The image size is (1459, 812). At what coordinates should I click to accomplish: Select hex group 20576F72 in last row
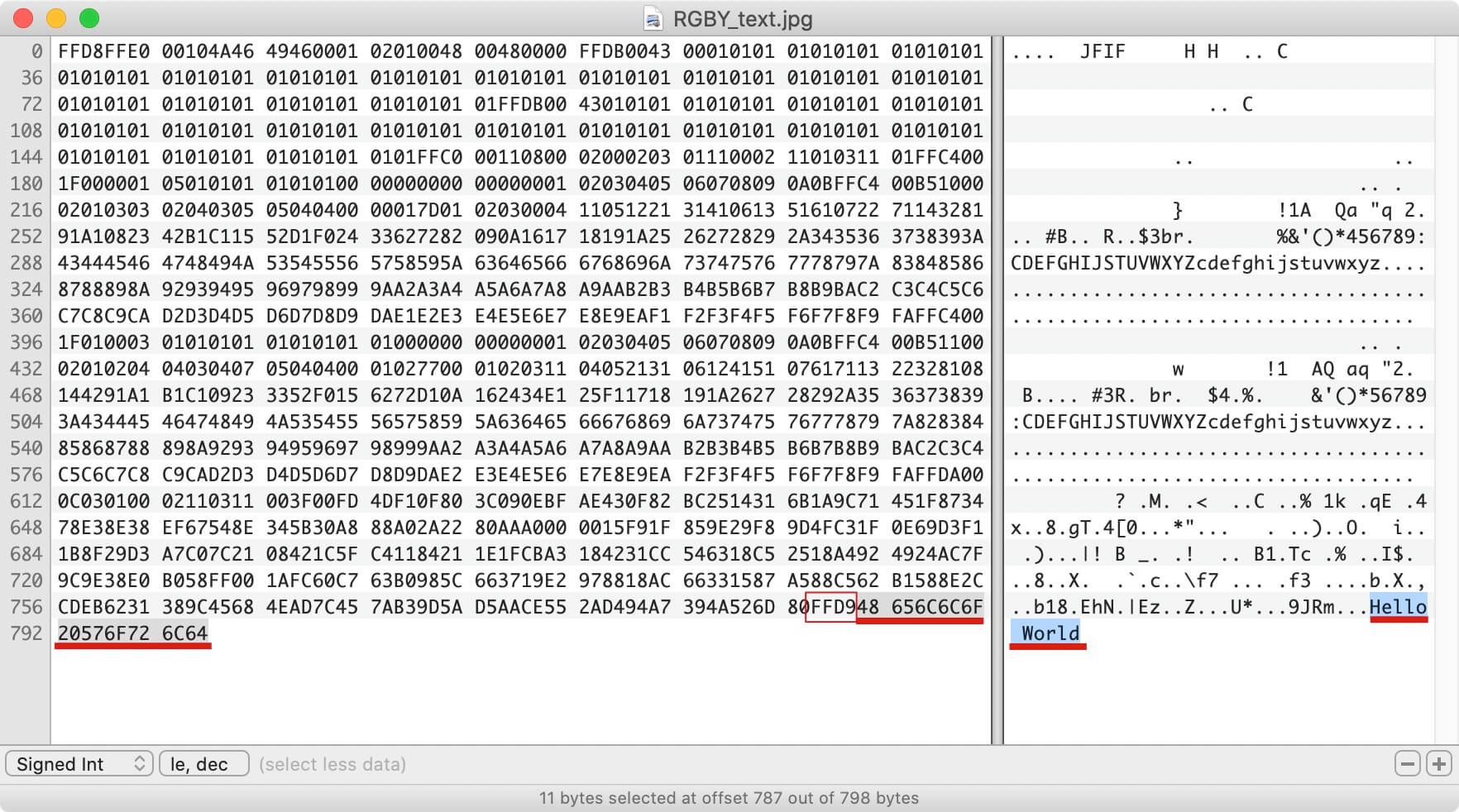click(104, 633)
